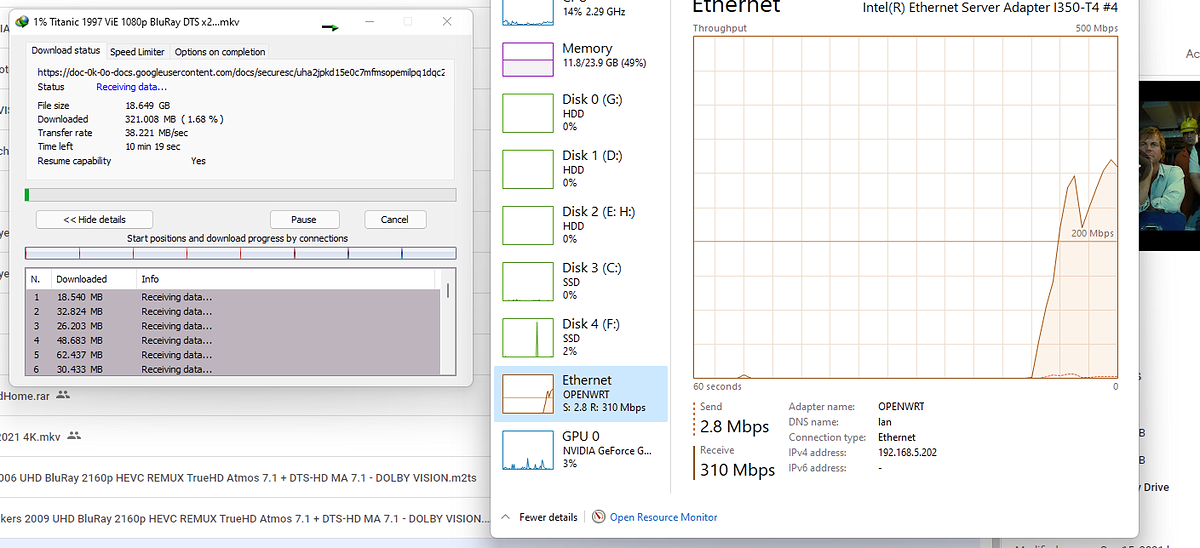Click the googleusercontent download URL text
1200x548 pixels.
click(x=241, y=72)
